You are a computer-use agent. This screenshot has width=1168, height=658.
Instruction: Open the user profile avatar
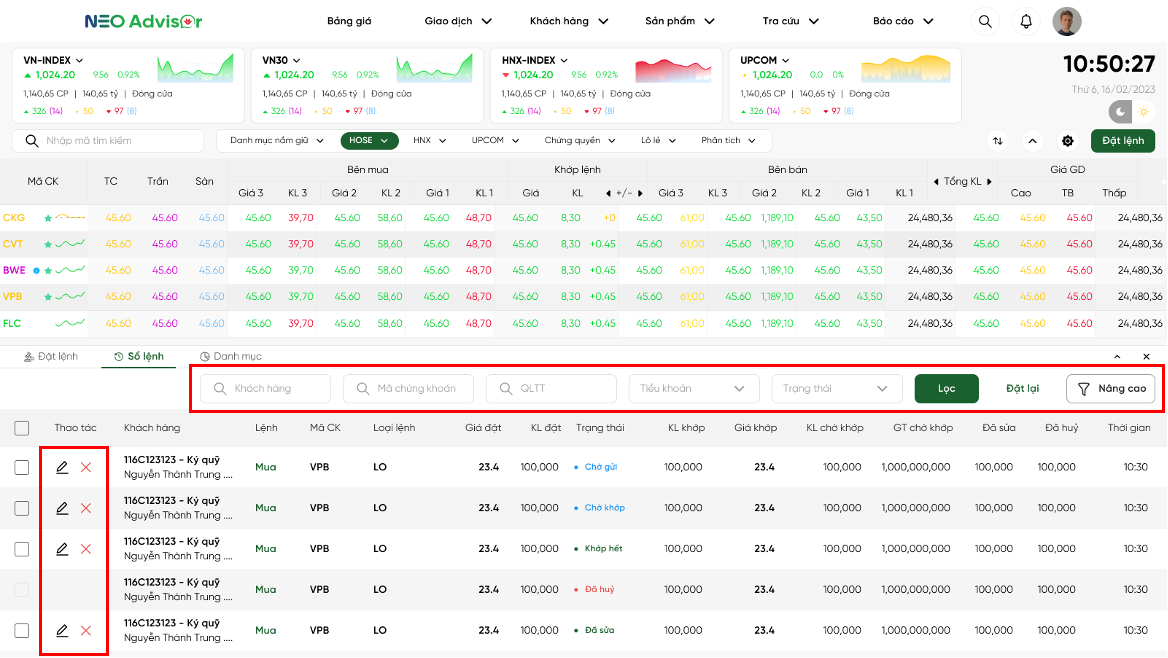coord(1067,21)
